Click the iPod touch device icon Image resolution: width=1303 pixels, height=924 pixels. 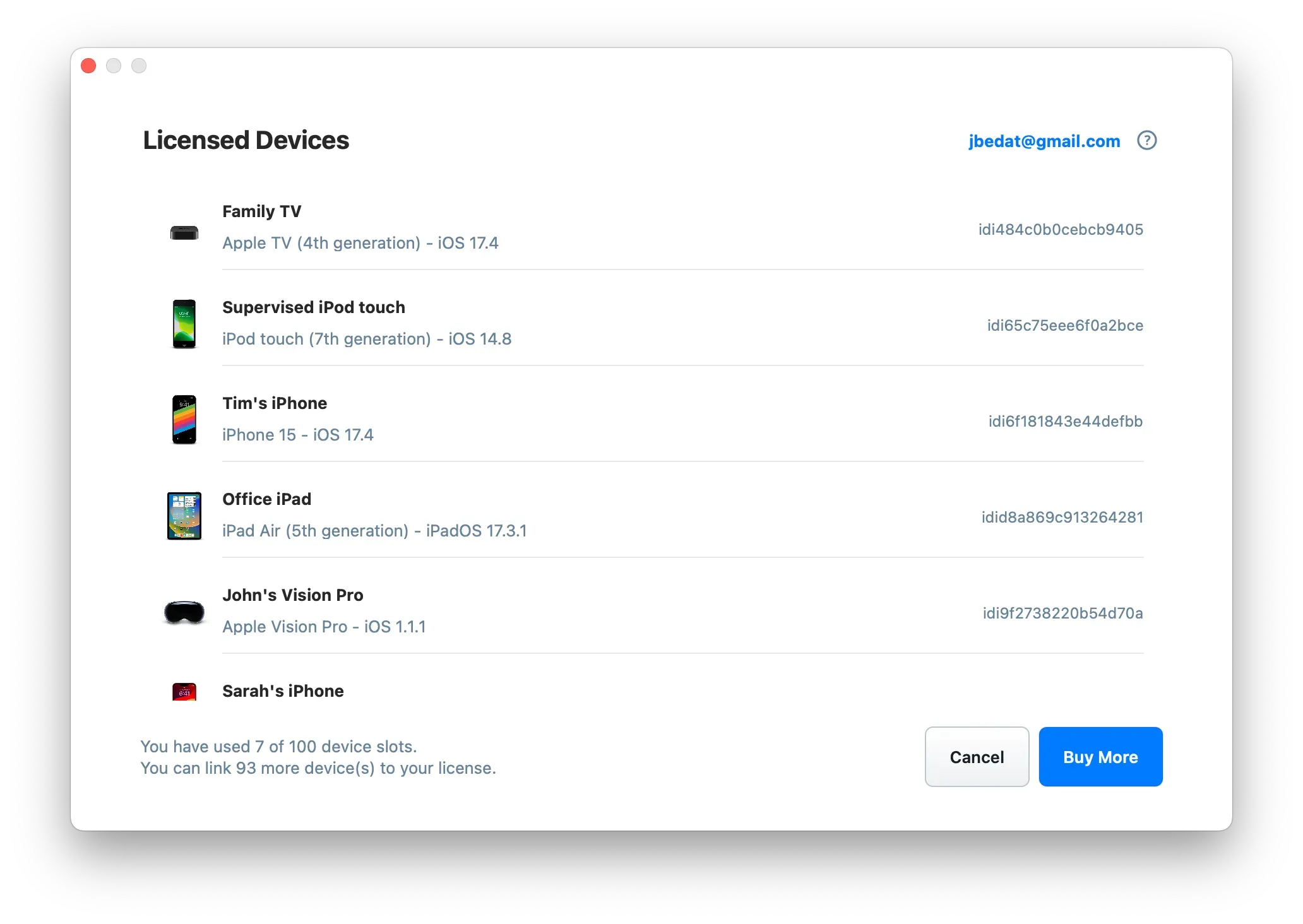pyautogui.click(x=184, y=324)
